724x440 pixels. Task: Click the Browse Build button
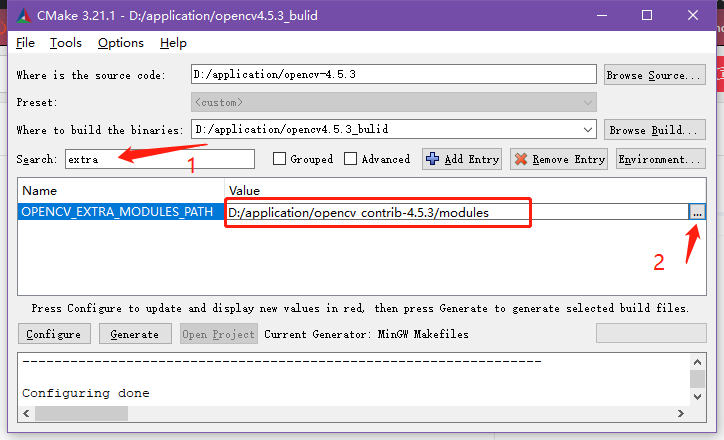point(654,130)
